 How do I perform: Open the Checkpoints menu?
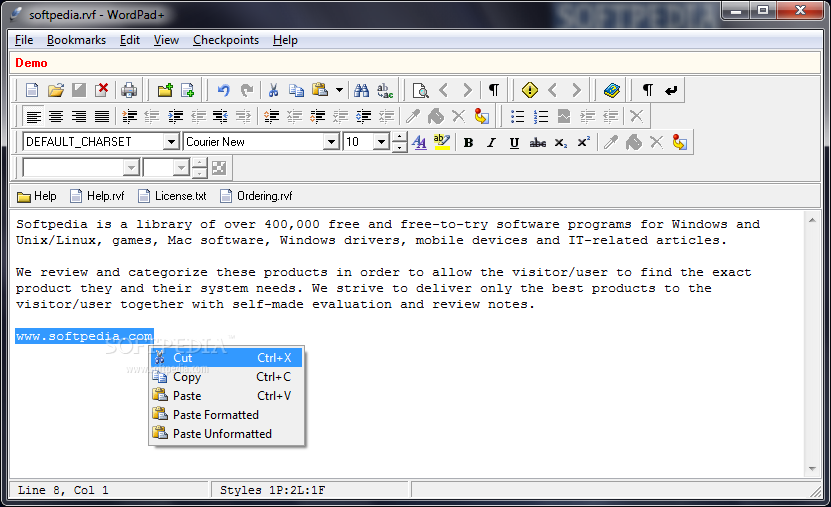point(226,40)
